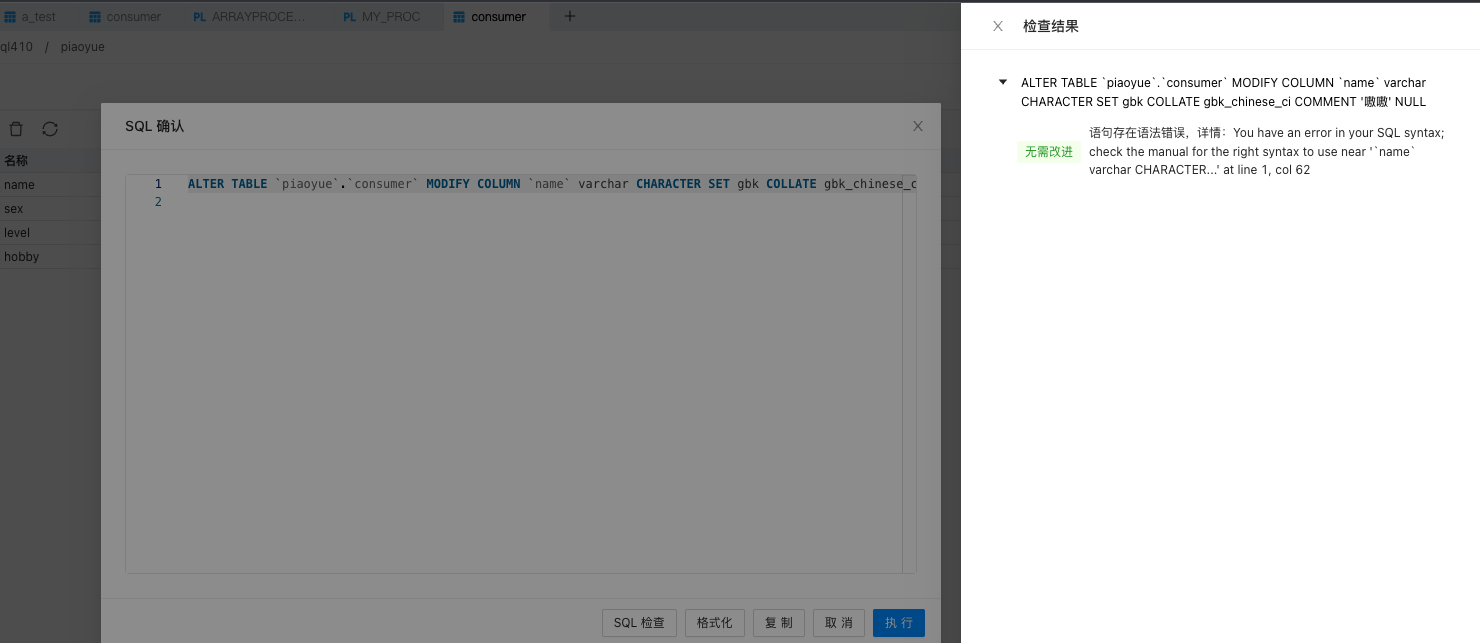Click the refresh icon in columns panel
The image size is (1480, 643).
(x=48, y=128)
